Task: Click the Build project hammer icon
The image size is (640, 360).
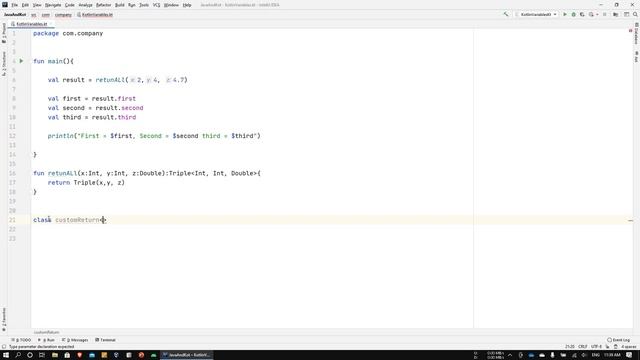Action: (506, 14)
